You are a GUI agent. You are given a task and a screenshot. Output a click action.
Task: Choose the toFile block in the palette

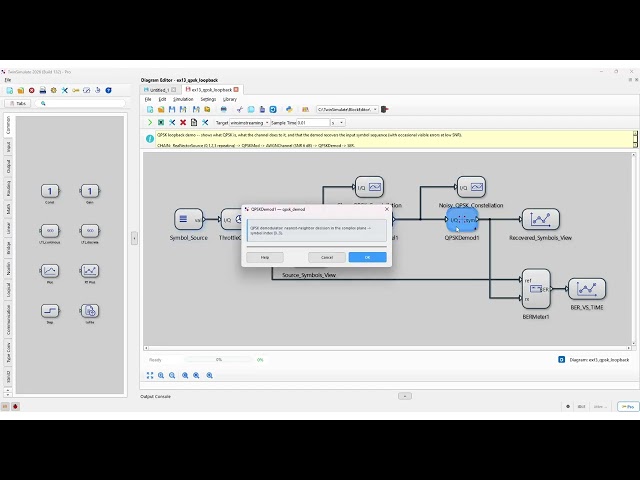90,311
